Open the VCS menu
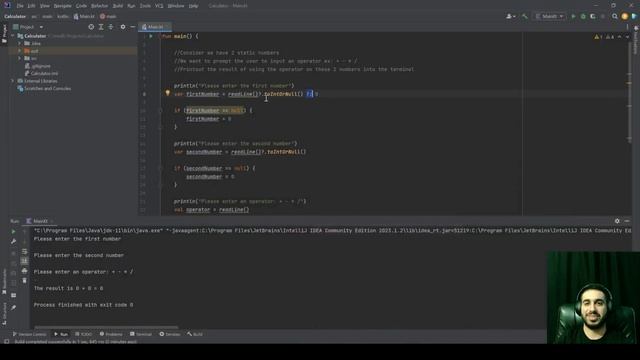The image size is (640, 360). pos(159,6)
